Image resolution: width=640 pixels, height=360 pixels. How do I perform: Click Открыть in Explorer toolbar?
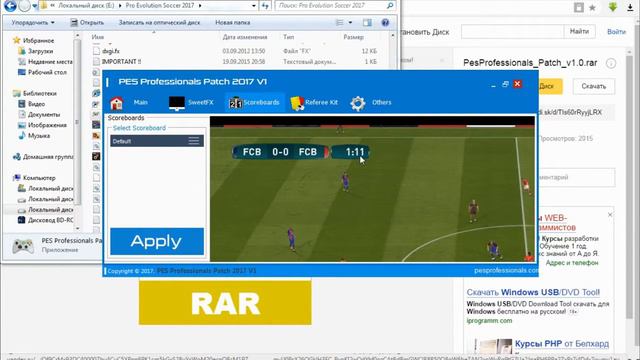coord(87,22)
